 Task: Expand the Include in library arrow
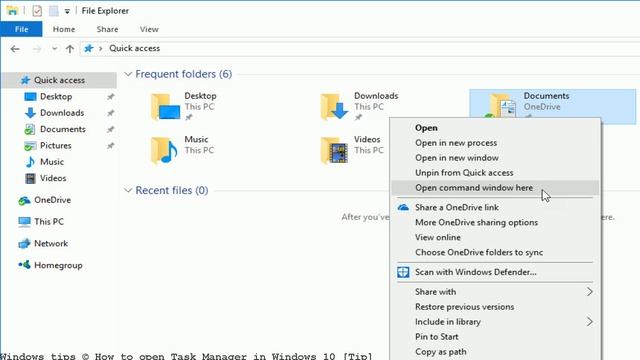(x=590, y=322)
